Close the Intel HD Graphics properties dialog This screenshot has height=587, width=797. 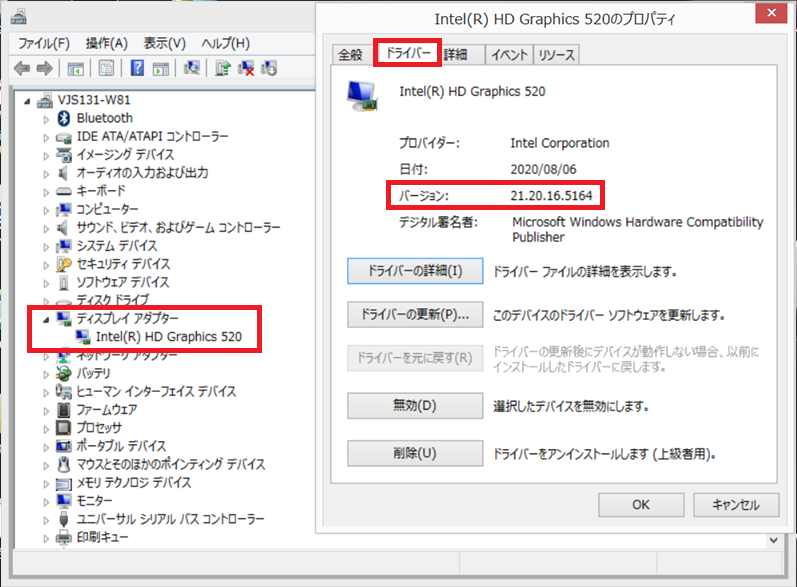[771, 13]
